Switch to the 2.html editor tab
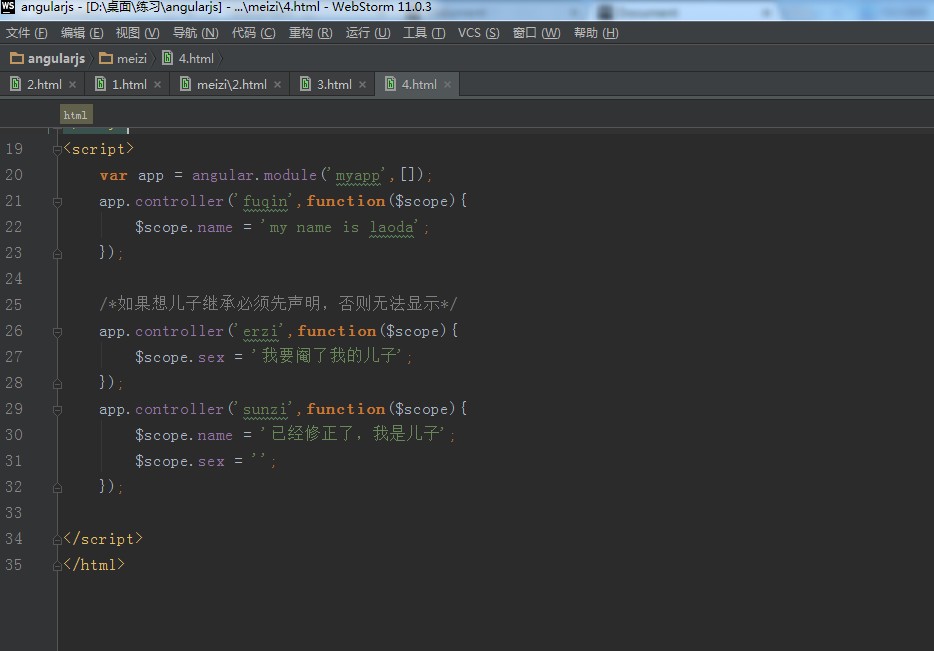This screenshot has height=651, width=934. [x=44, y=85]
